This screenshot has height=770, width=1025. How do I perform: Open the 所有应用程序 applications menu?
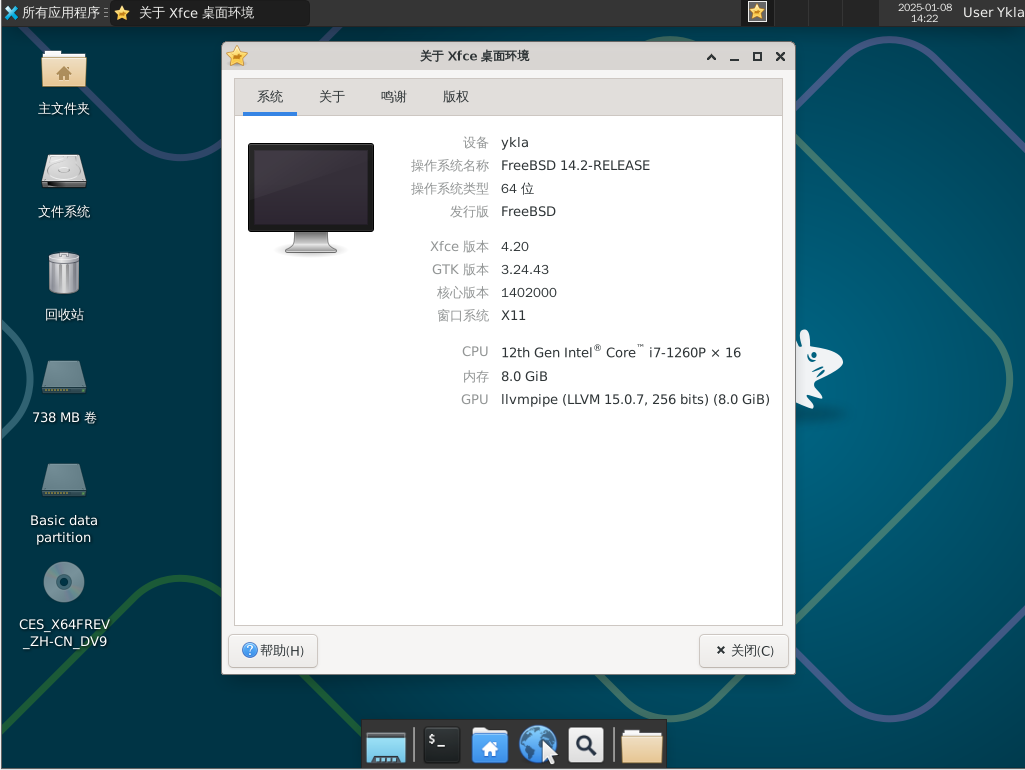tap(55, 12)
